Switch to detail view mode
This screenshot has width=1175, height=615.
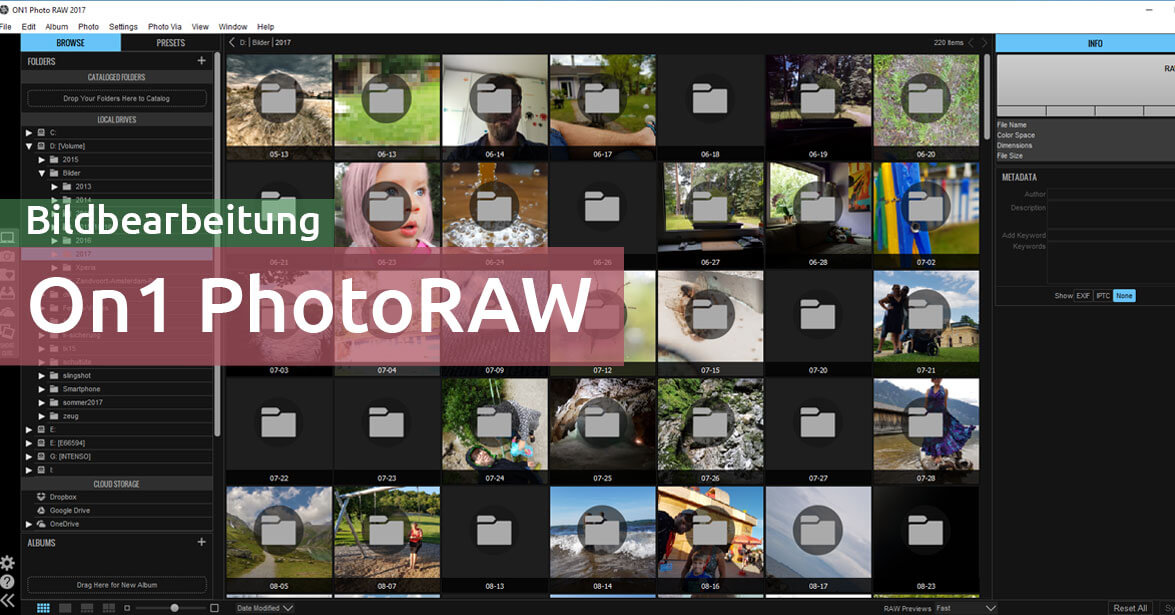pos(65,608)
